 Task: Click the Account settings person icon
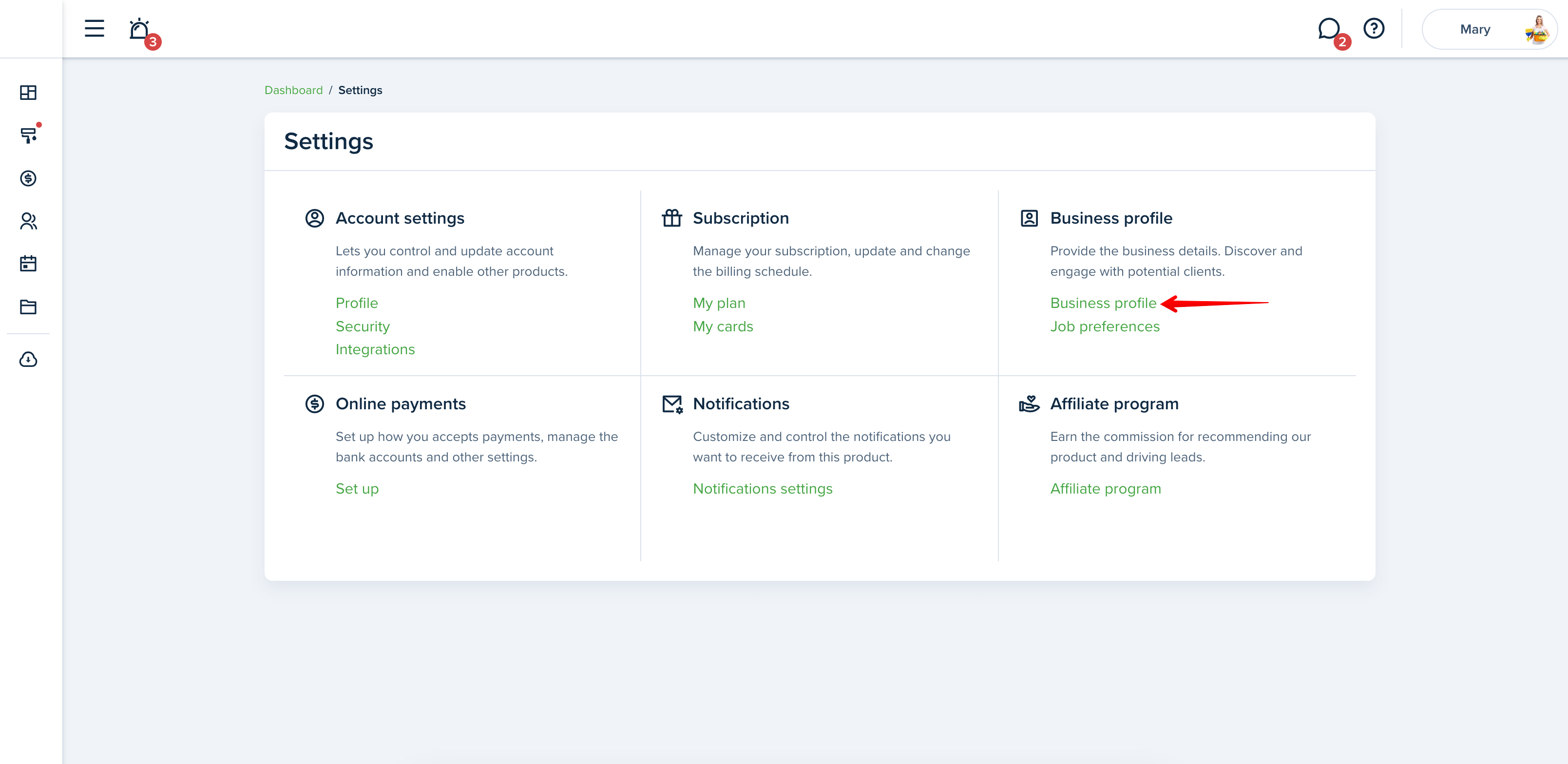[315, 218]
